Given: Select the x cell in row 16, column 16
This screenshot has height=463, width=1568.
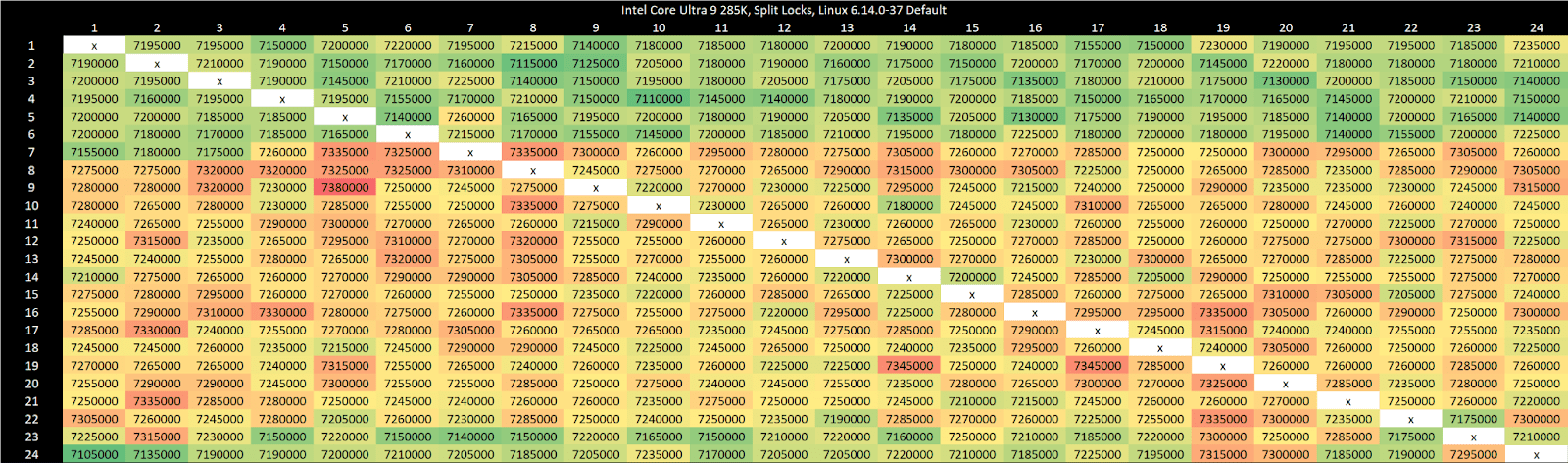Looking at the screenshot, I should 1035,312.
